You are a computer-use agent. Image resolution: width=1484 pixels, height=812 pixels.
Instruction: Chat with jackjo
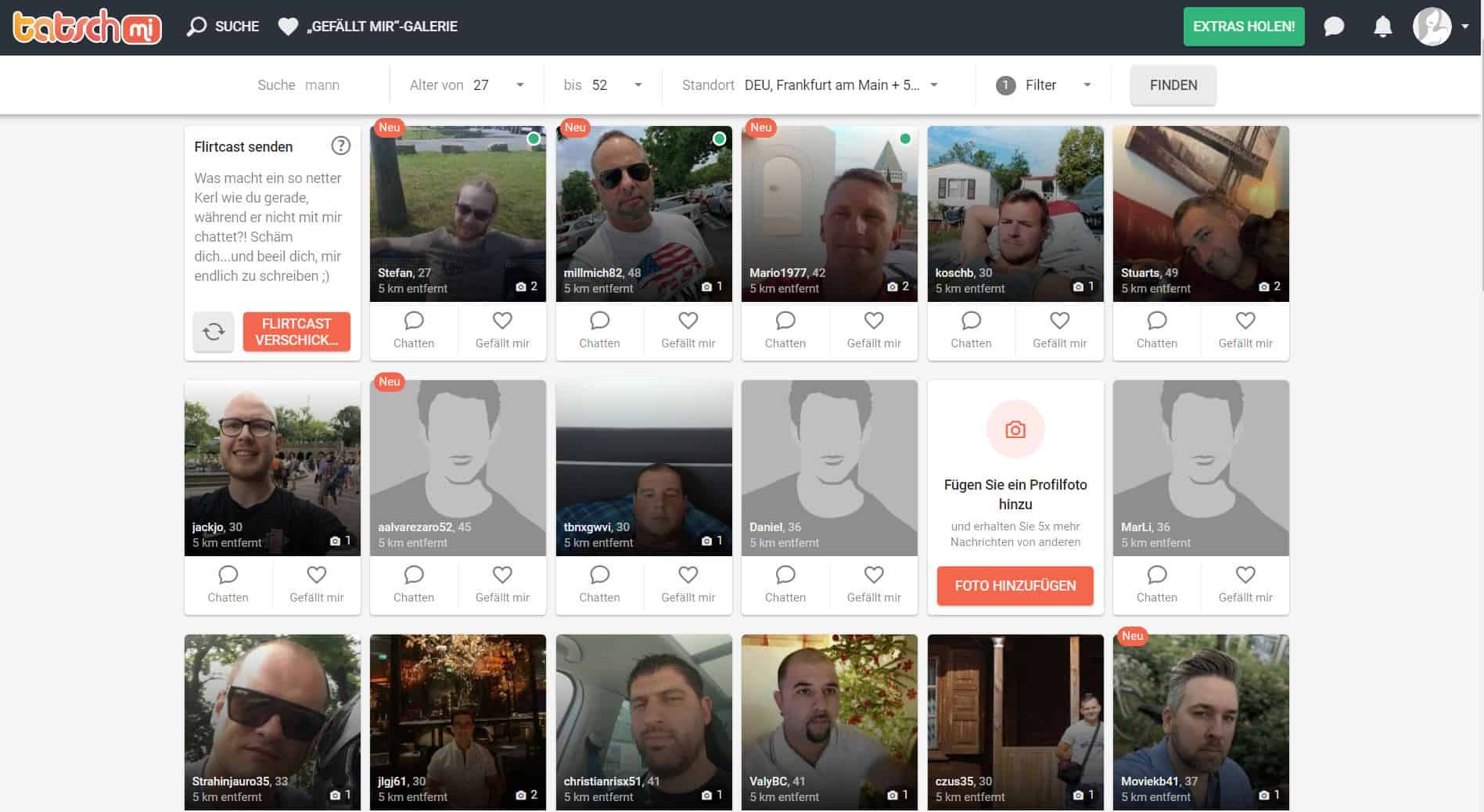(228, 585)
